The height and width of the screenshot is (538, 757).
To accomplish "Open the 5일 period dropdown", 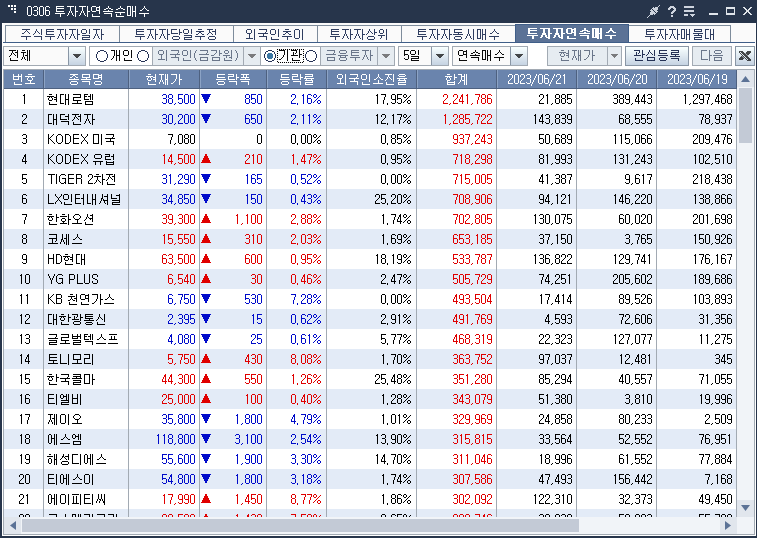I will click(x=440, y=56).
